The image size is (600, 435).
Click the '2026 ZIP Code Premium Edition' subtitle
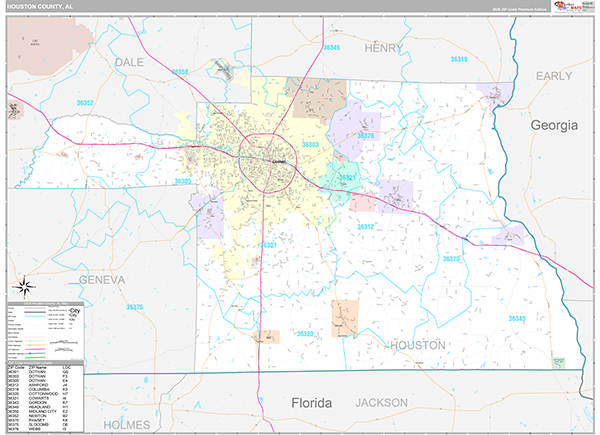tap(519, 9)
